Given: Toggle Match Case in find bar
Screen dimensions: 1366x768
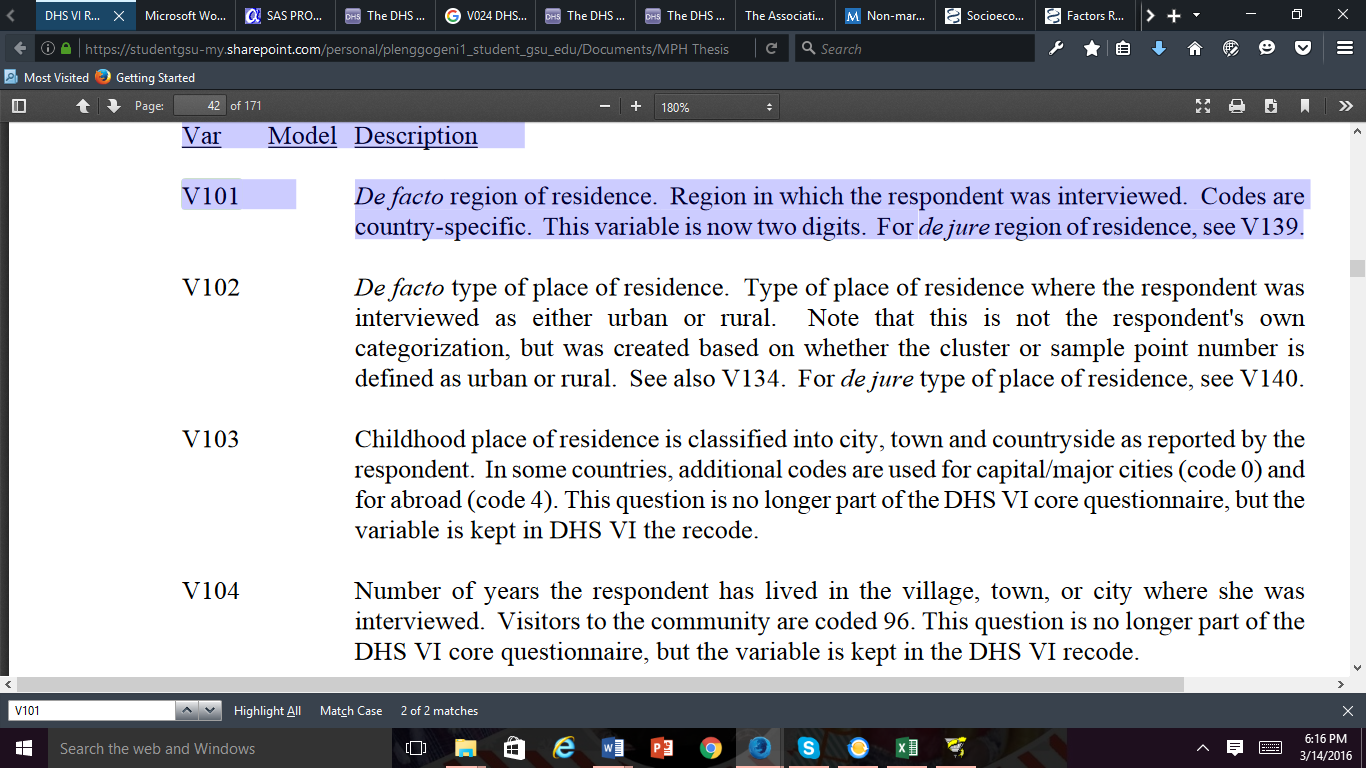Looking at the screenshot, I should [351, 711].
